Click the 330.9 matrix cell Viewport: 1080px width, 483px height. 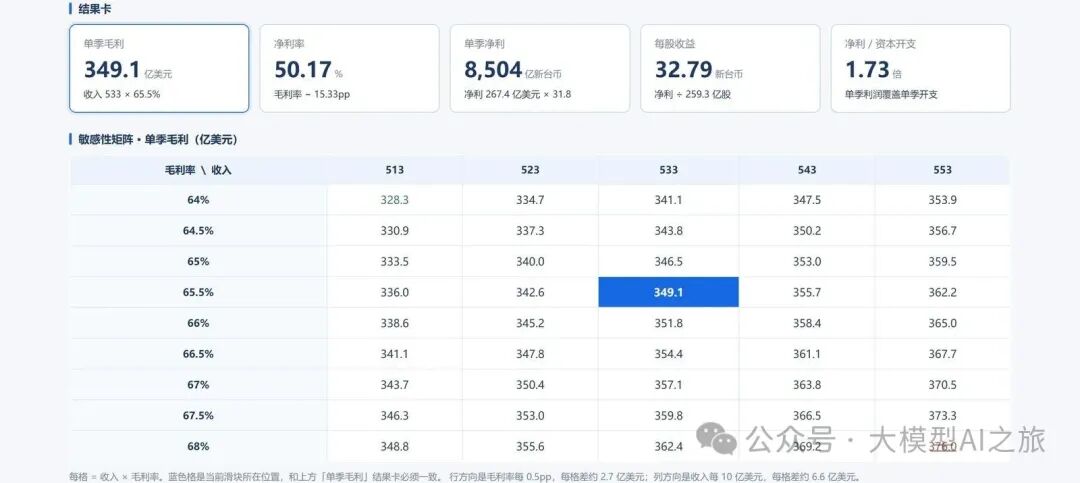pyautogui.click(x=395, y=231)
